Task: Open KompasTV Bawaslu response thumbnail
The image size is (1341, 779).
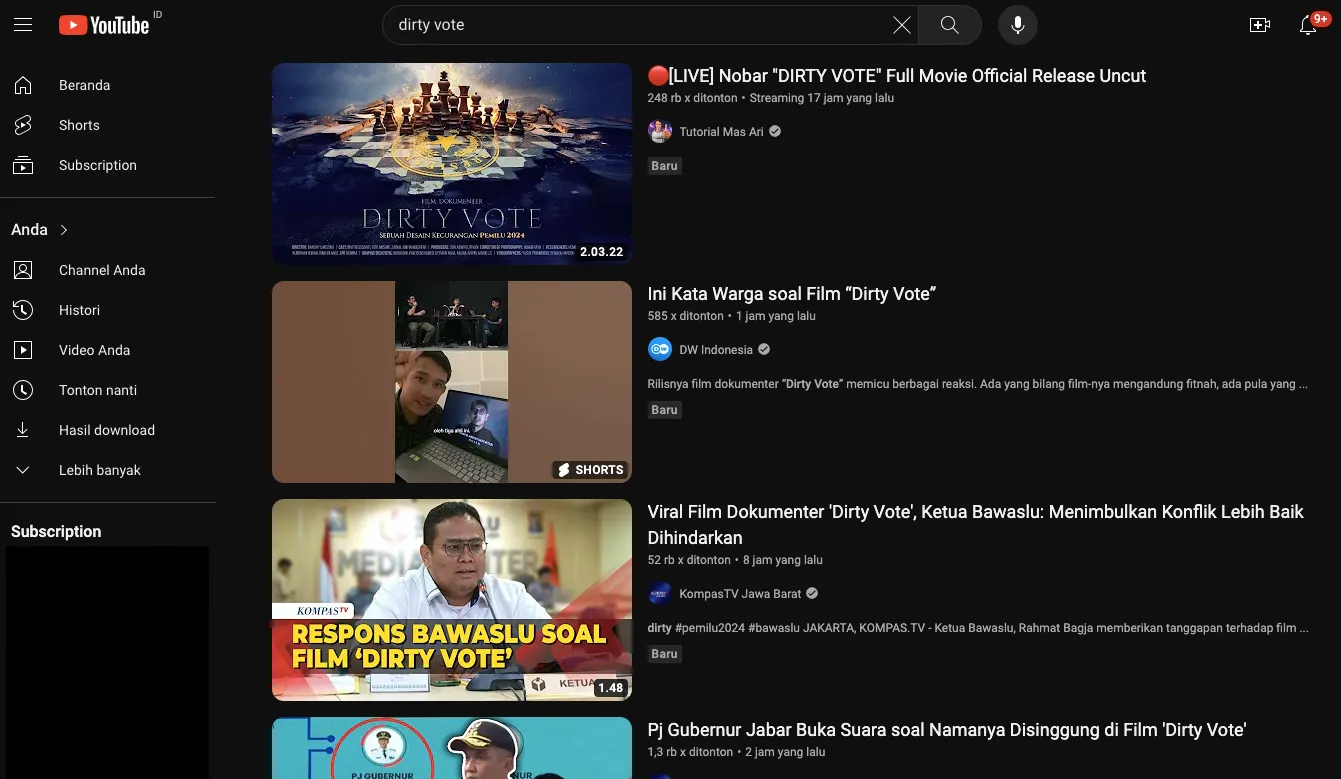Action: click(452, 600)
